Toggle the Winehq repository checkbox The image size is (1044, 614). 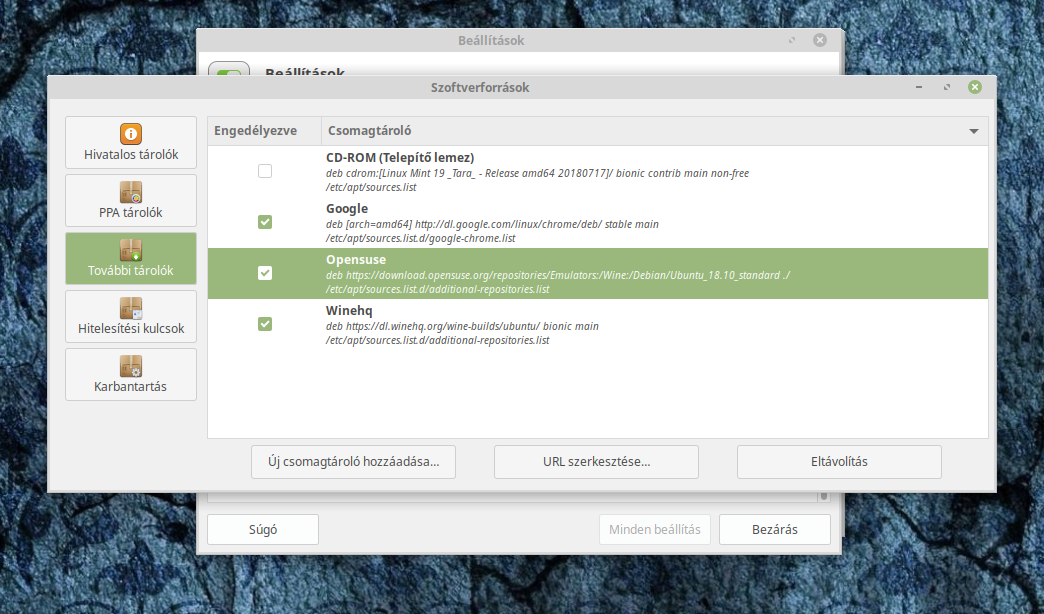[x=265, y=324]
